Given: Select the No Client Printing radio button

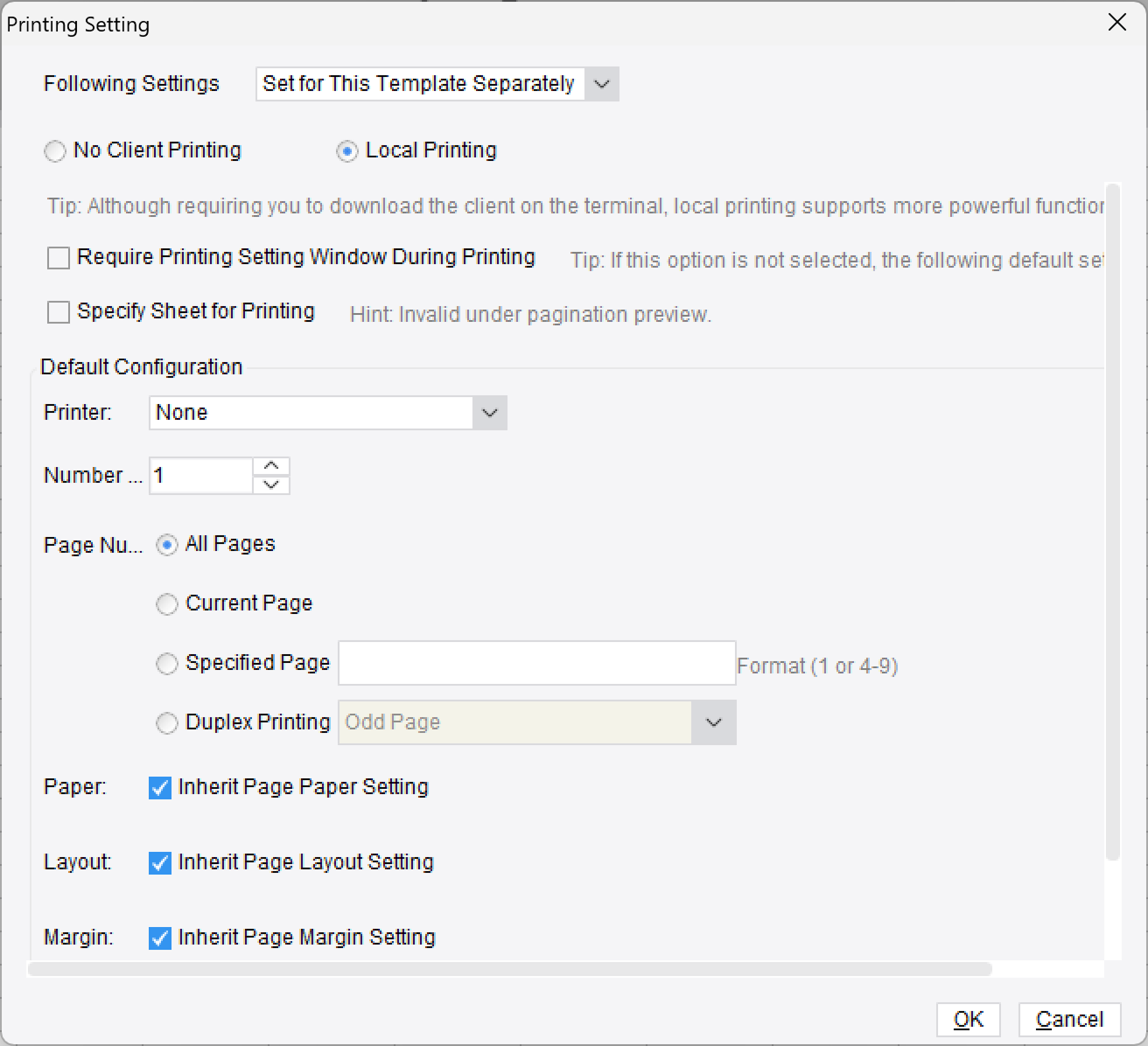Looking at the screenshot, I should coord(54,150).
